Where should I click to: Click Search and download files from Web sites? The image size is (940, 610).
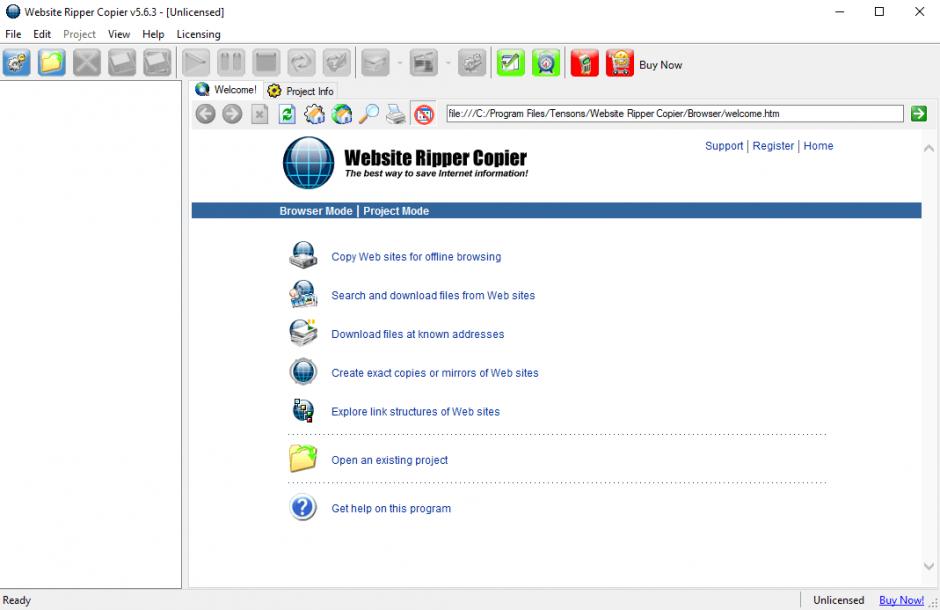[433, 295]
